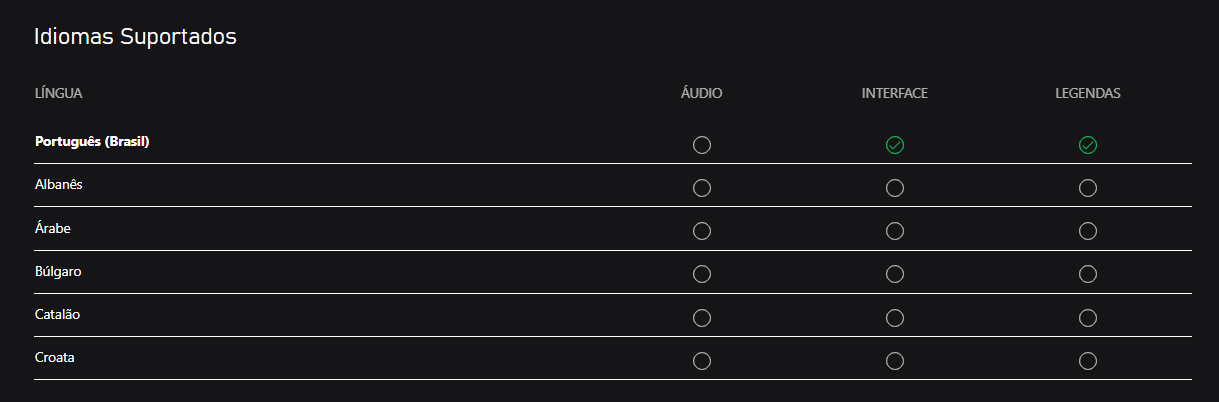Click the Catalão language name
Viewport: 1219px width, 402px height.
(x=58, y=314)
